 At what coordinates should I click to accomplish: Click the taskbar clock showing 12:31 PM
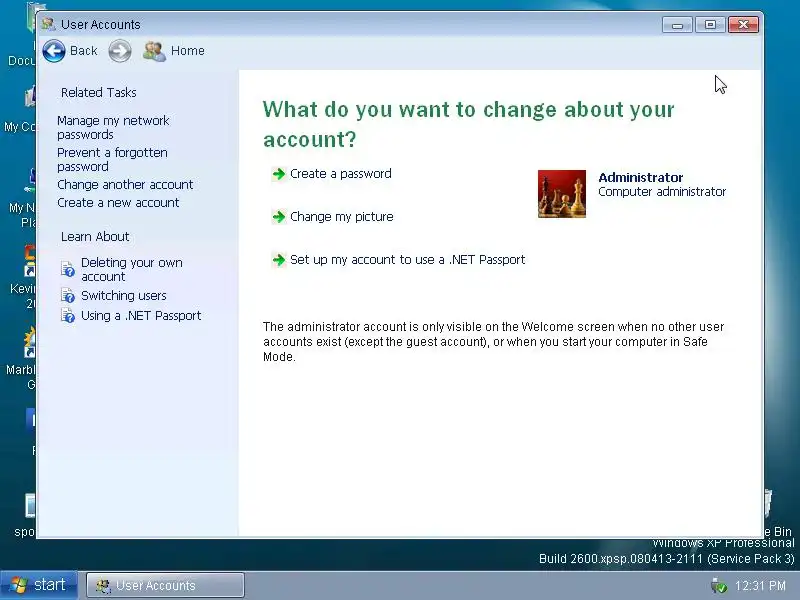coord(760,586)
